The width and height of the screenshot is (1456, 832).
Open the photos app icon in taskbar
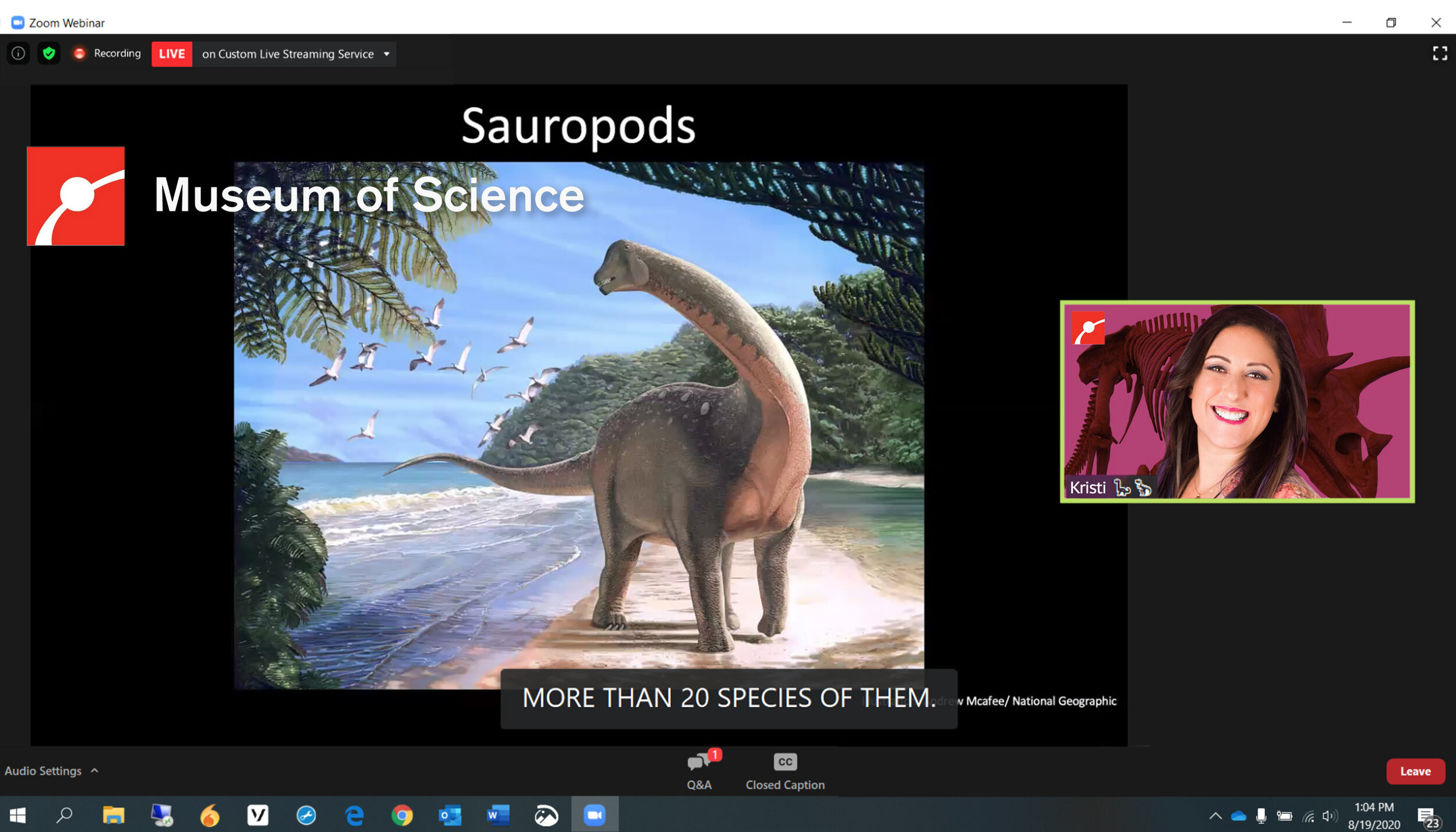coord(546,815)
